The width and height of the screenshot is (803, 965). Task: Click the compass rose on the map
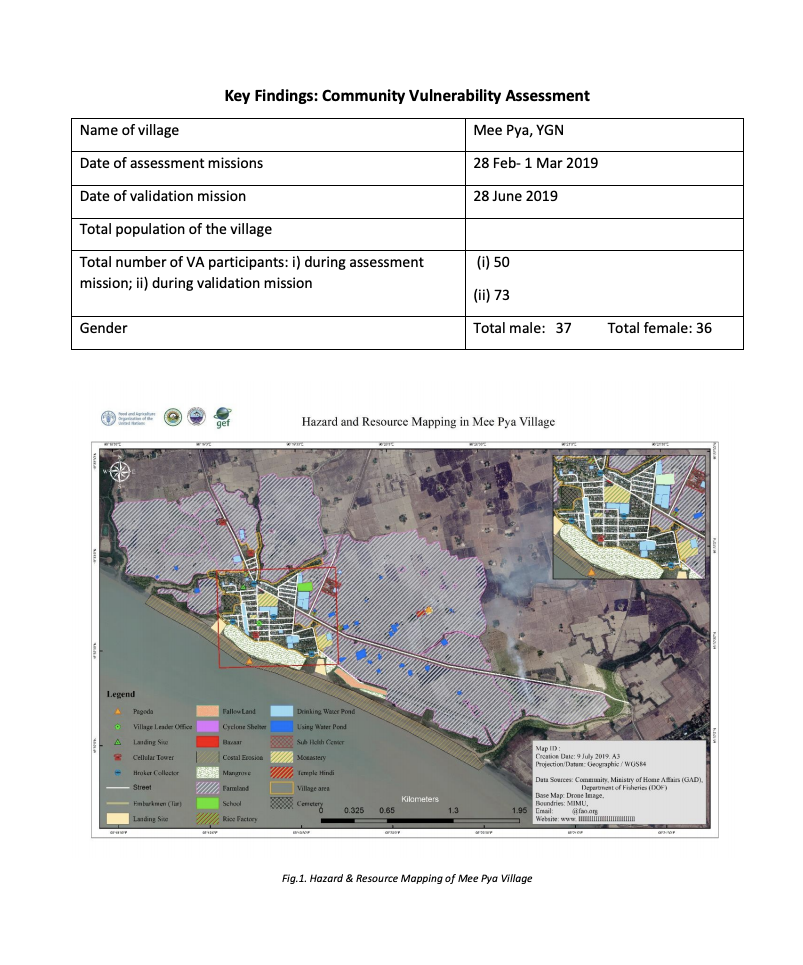pos(120,472)
